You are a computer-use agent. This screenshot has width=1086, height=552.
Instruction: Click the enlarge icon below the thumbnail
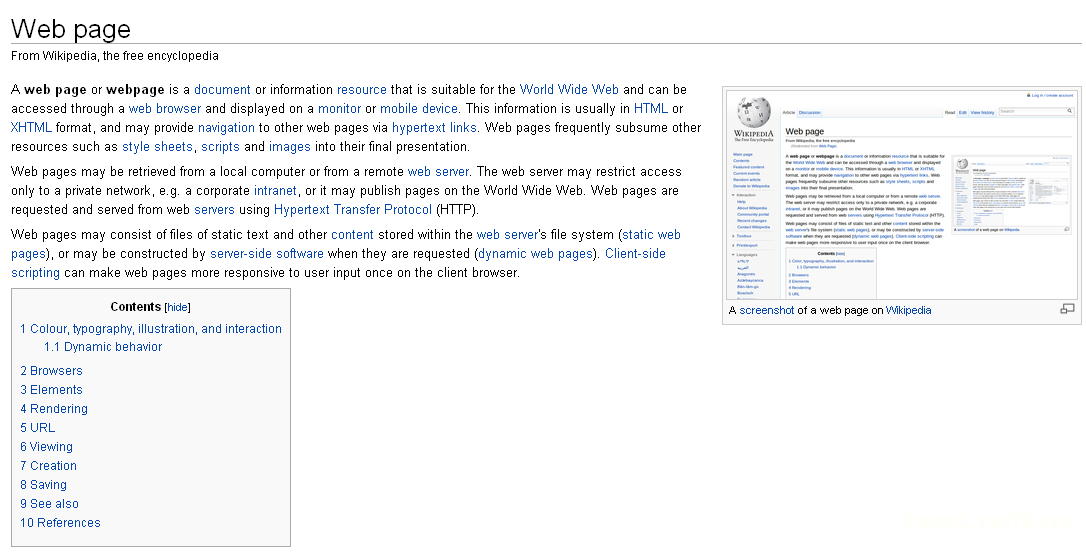pyautogui.click(x=1067, y=309)
